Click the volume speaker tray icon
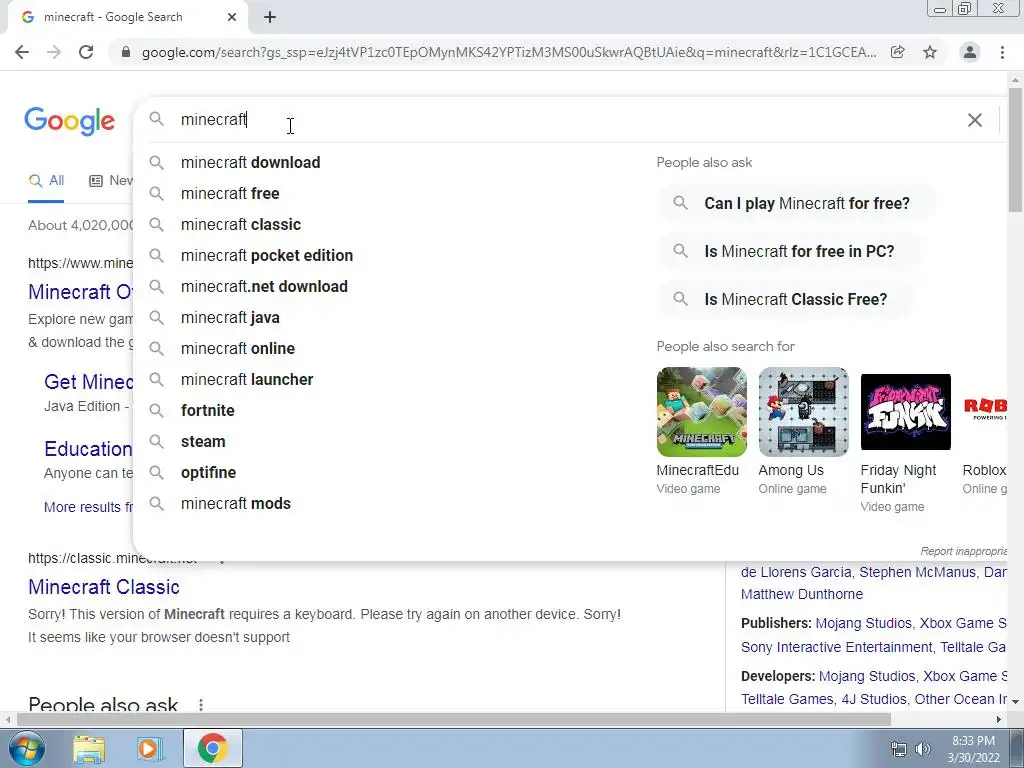The image size is (1024, 768). [922, 749]
